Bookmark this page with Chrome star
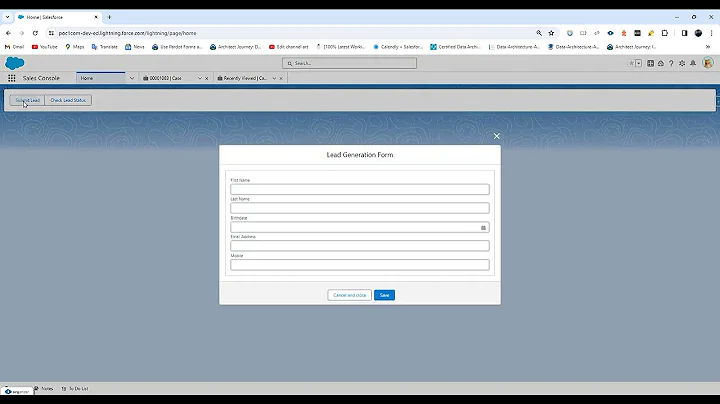Viewport: 720px width, 404px height. click(551, 33)
